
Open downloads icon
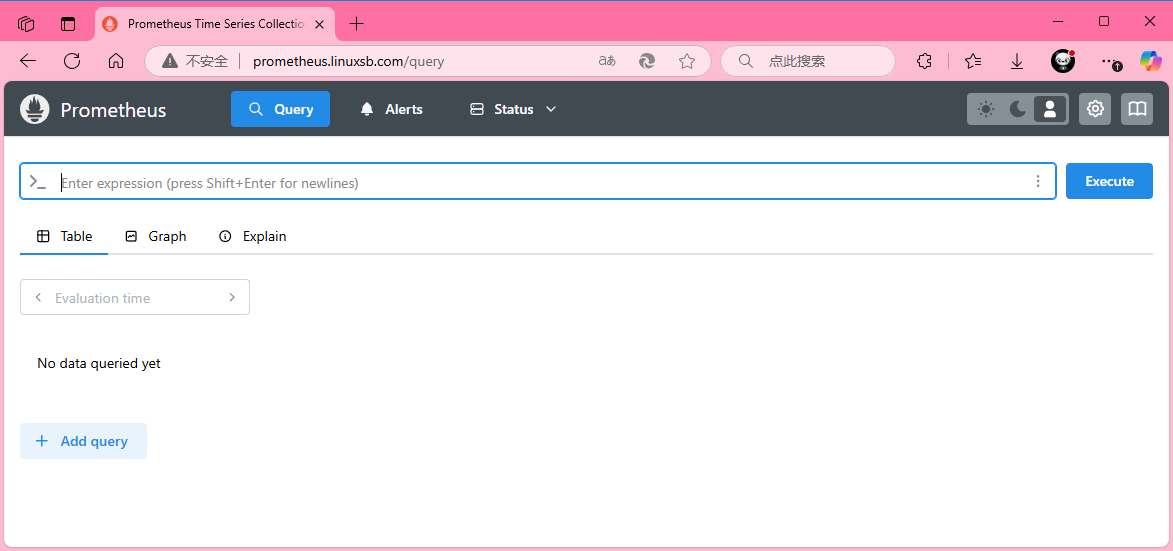(1017, 61)
